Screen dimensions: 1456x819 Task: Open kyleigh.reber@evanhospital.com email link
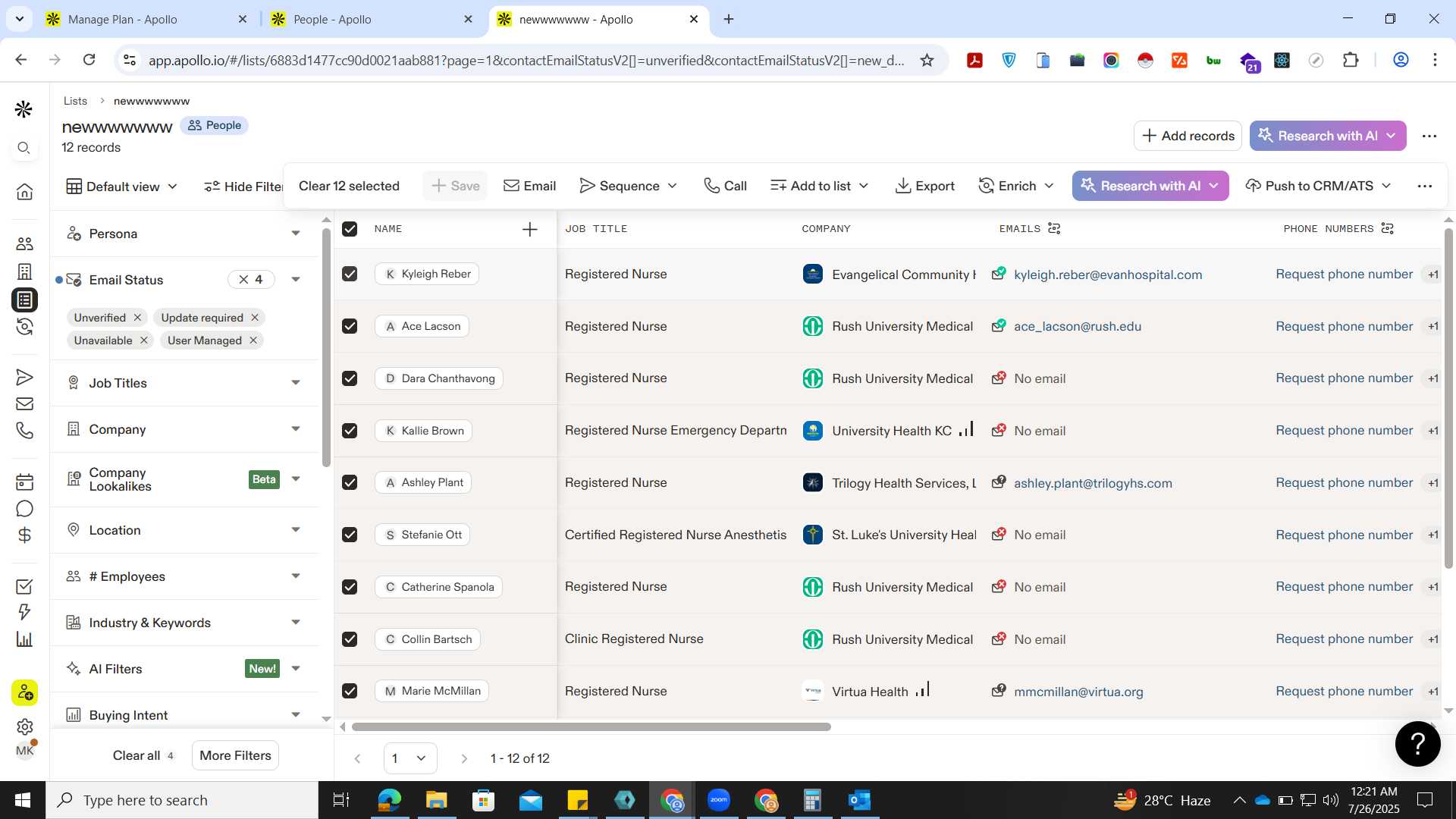[x=1108, y=275]
